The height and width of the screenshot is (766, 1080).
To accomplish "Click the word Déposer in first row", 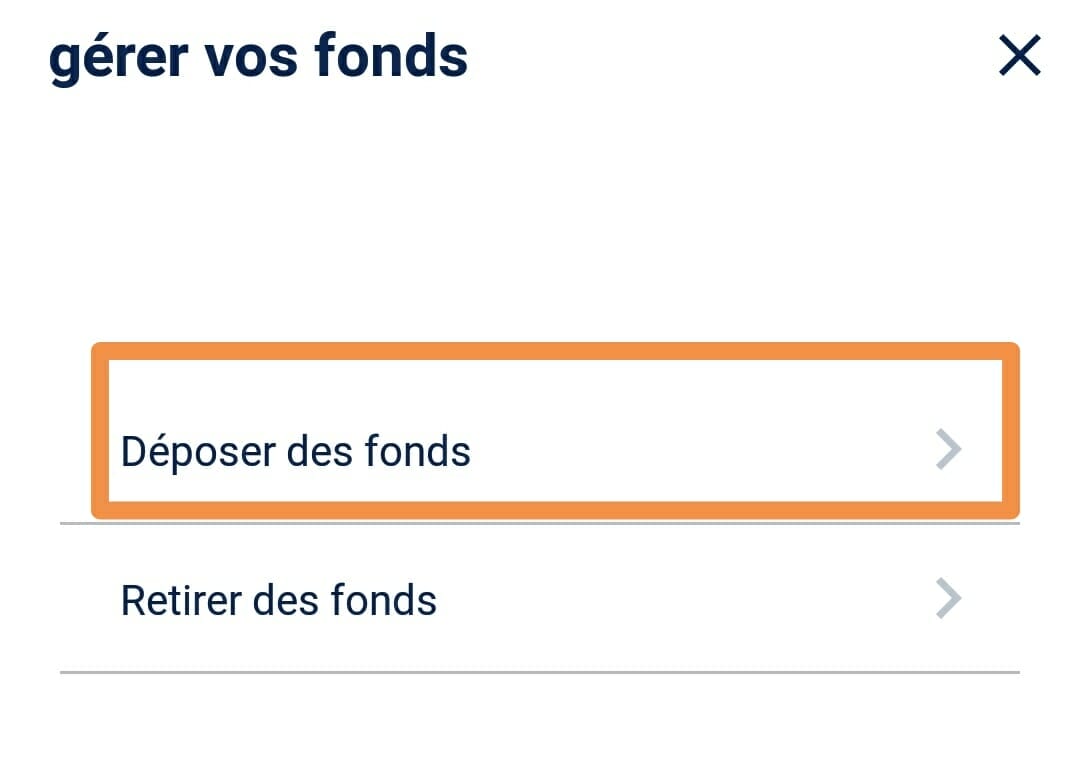I will point(197,451).
